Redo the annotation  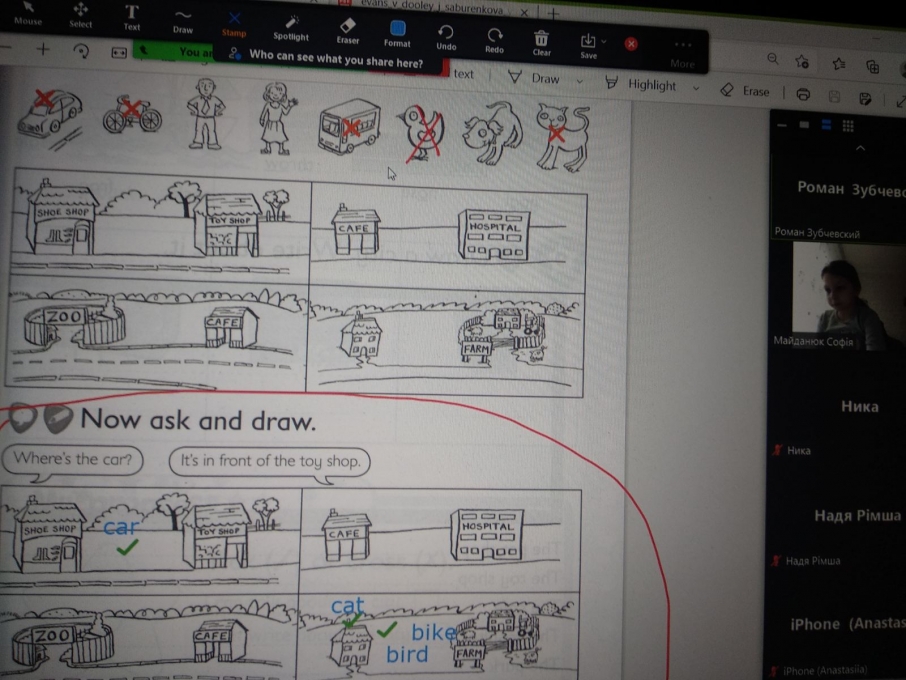click(494, 41)
